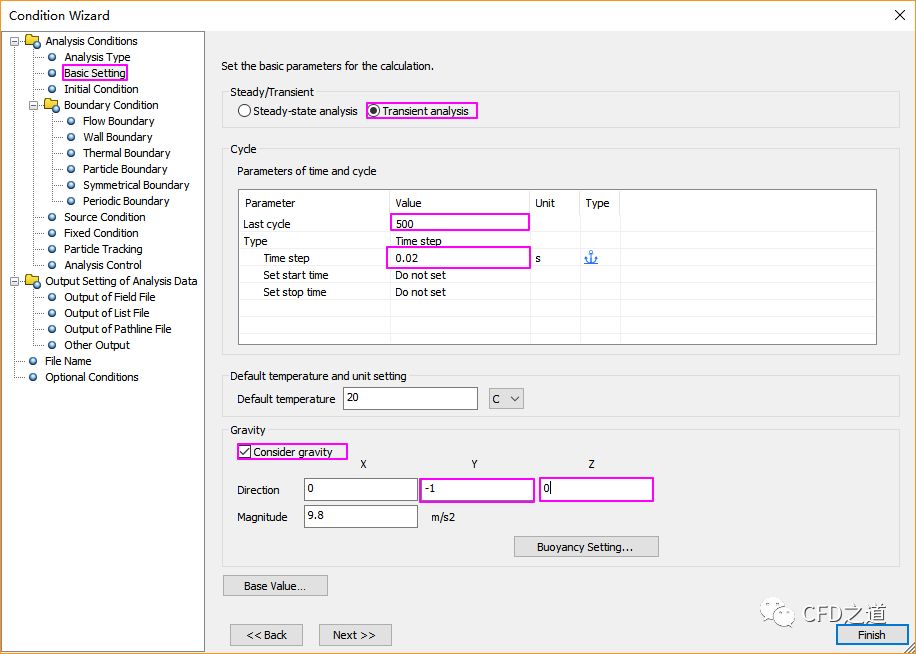916x654 pixels.
Task: Click the Analysis Conditions folder icon
Action: click(x=33, y=41)
